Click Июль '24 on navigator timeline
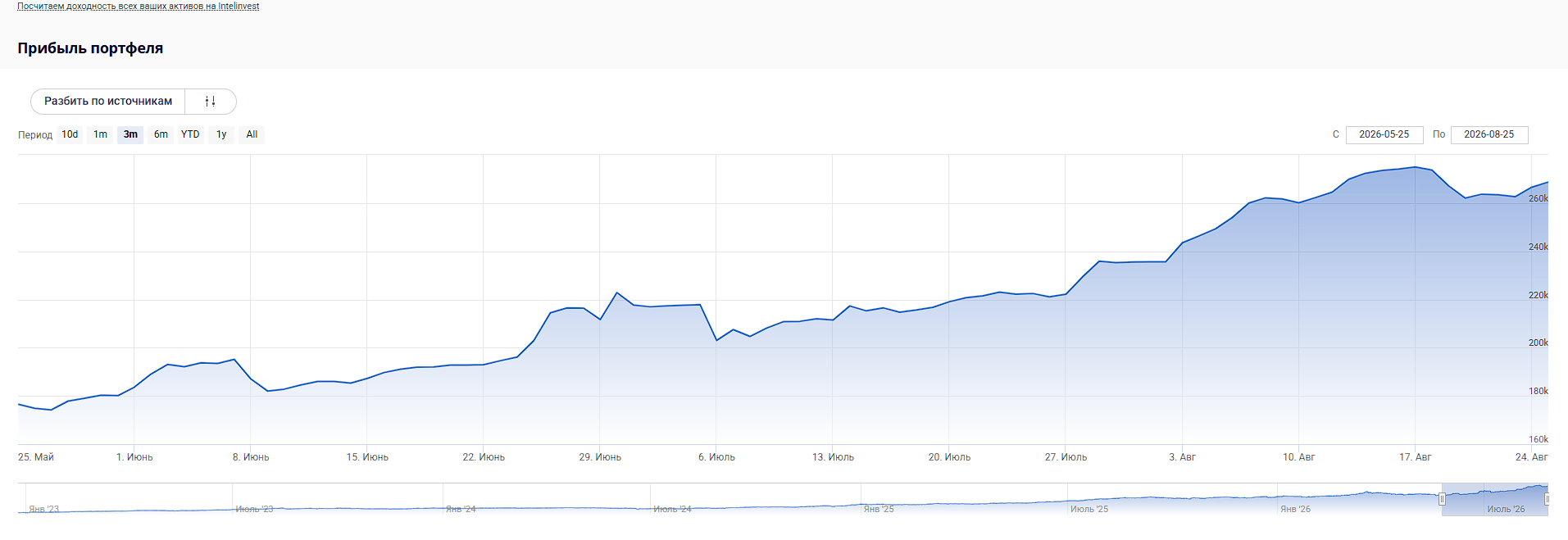This screenshot has width=1568, height=540. tap(672, 509)
